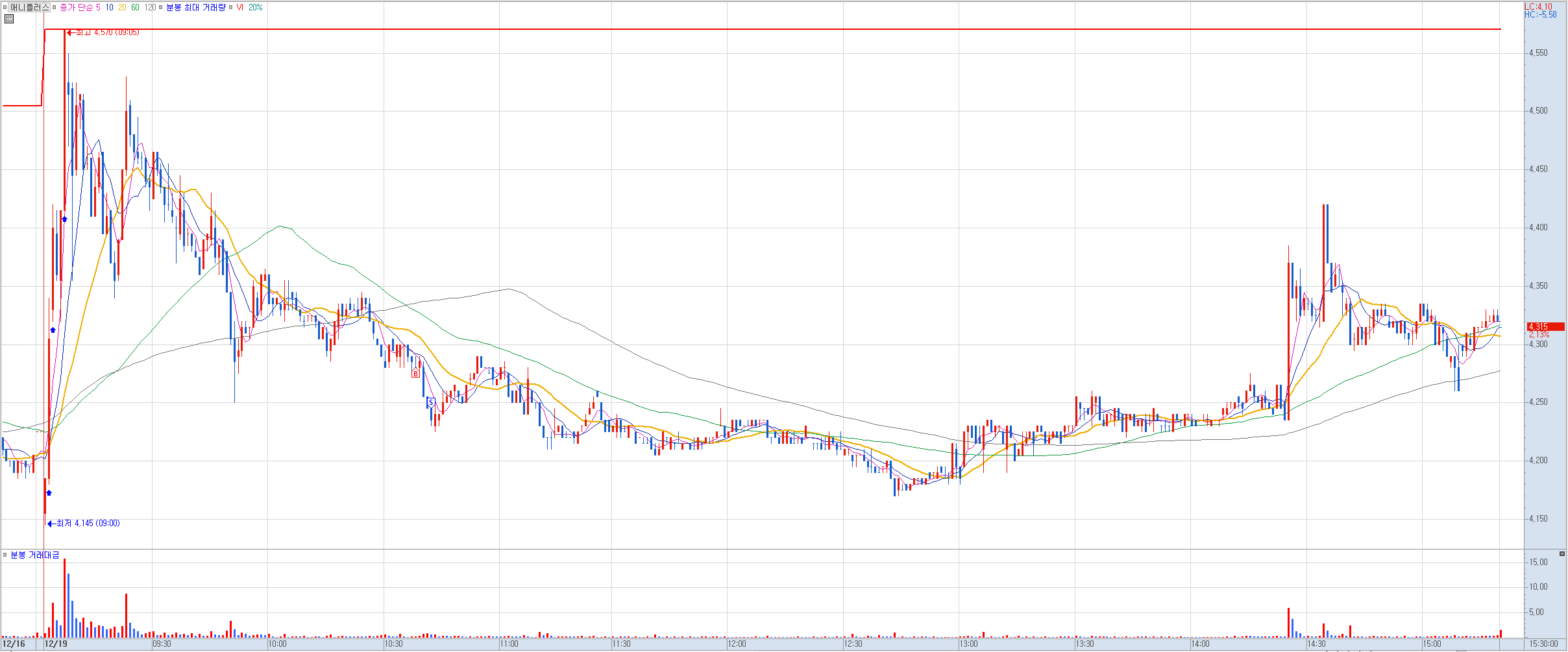
Task: Click the 20-period moving average legend
Action: point(122,8)
